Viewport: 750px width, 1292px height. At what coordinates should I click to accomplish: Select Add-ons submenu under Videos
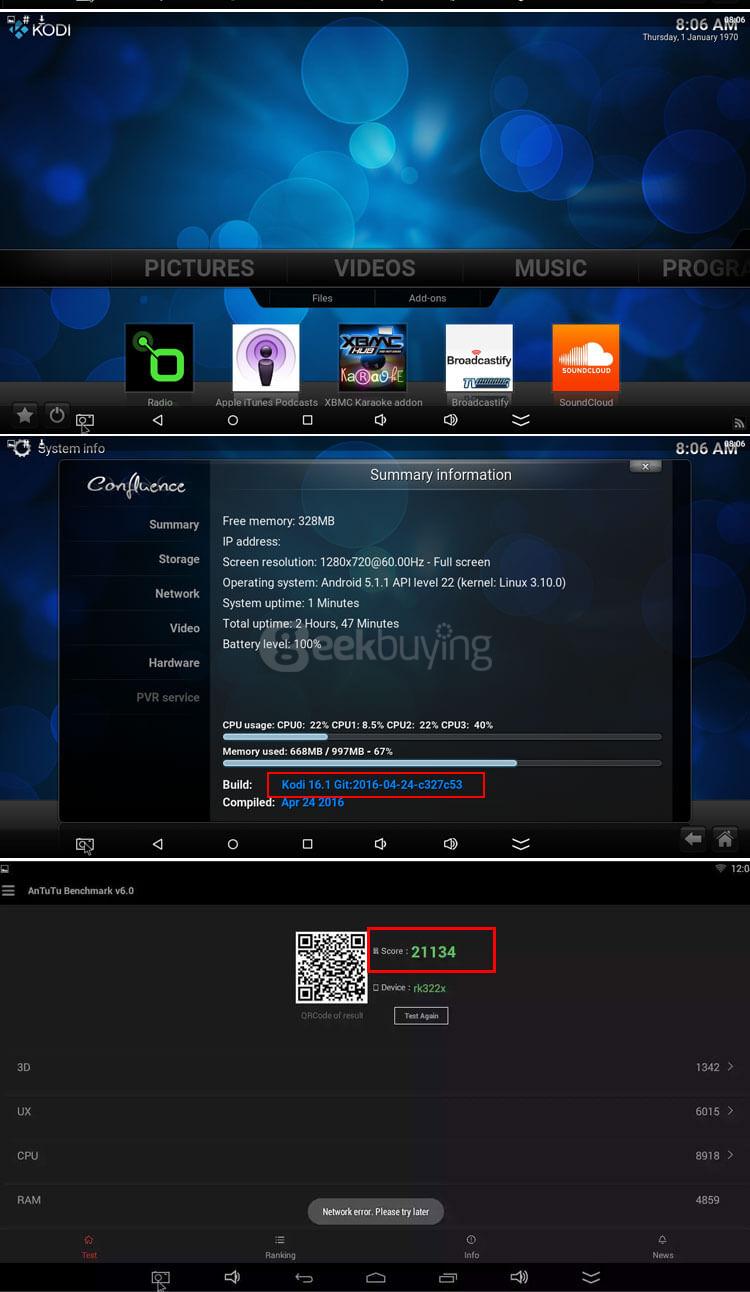pos(427,298)
